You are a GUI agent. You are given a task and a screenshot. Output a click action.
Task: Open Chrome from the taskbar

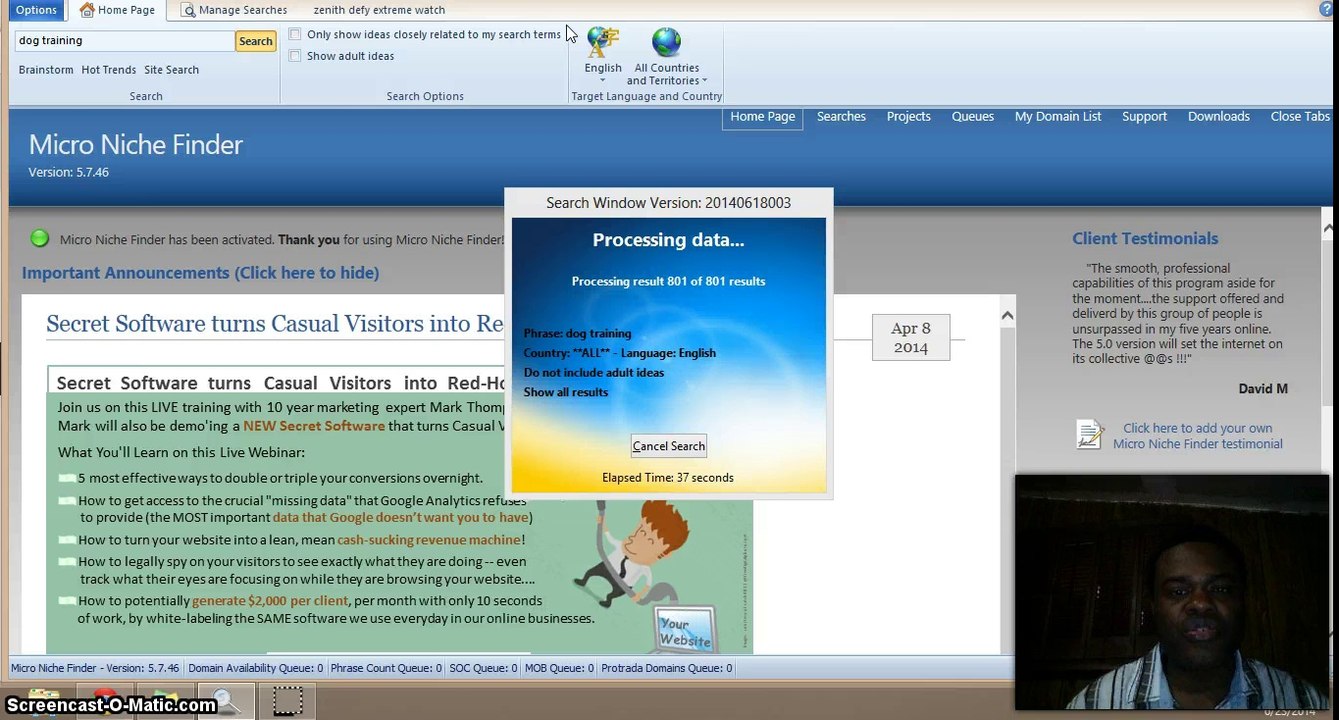105,701
